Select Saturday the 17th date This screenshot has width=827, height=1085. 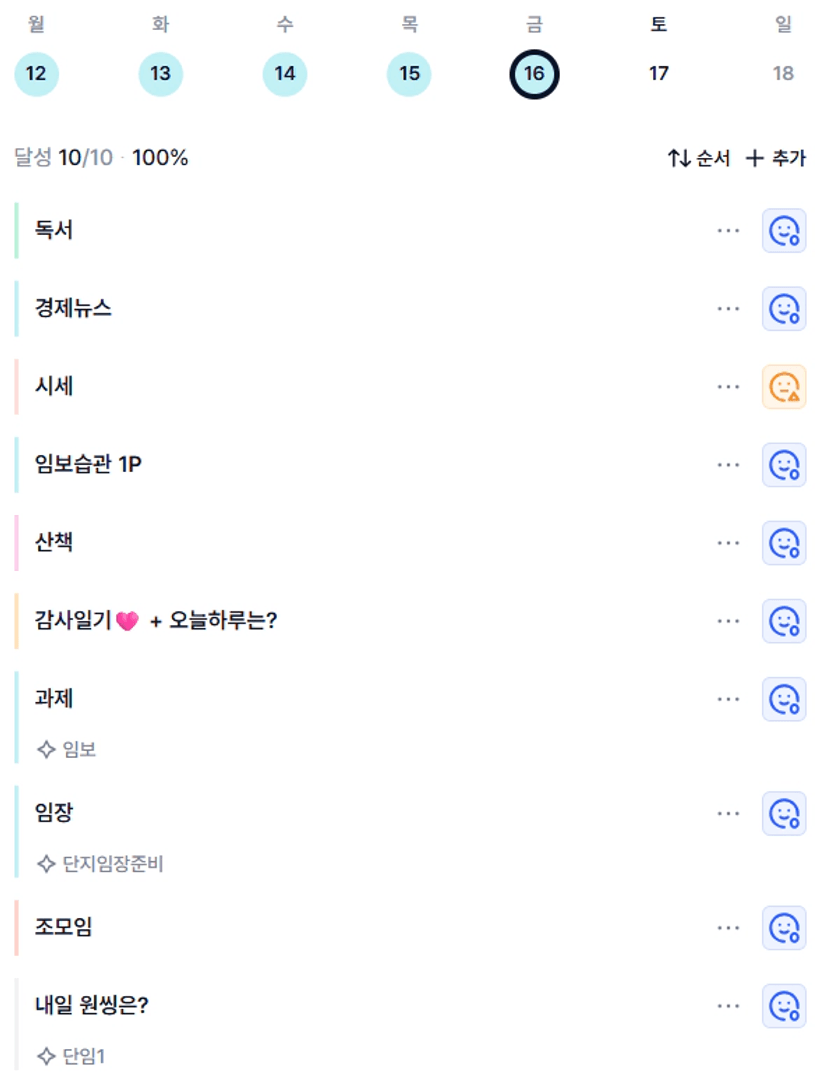pos(658,74)
